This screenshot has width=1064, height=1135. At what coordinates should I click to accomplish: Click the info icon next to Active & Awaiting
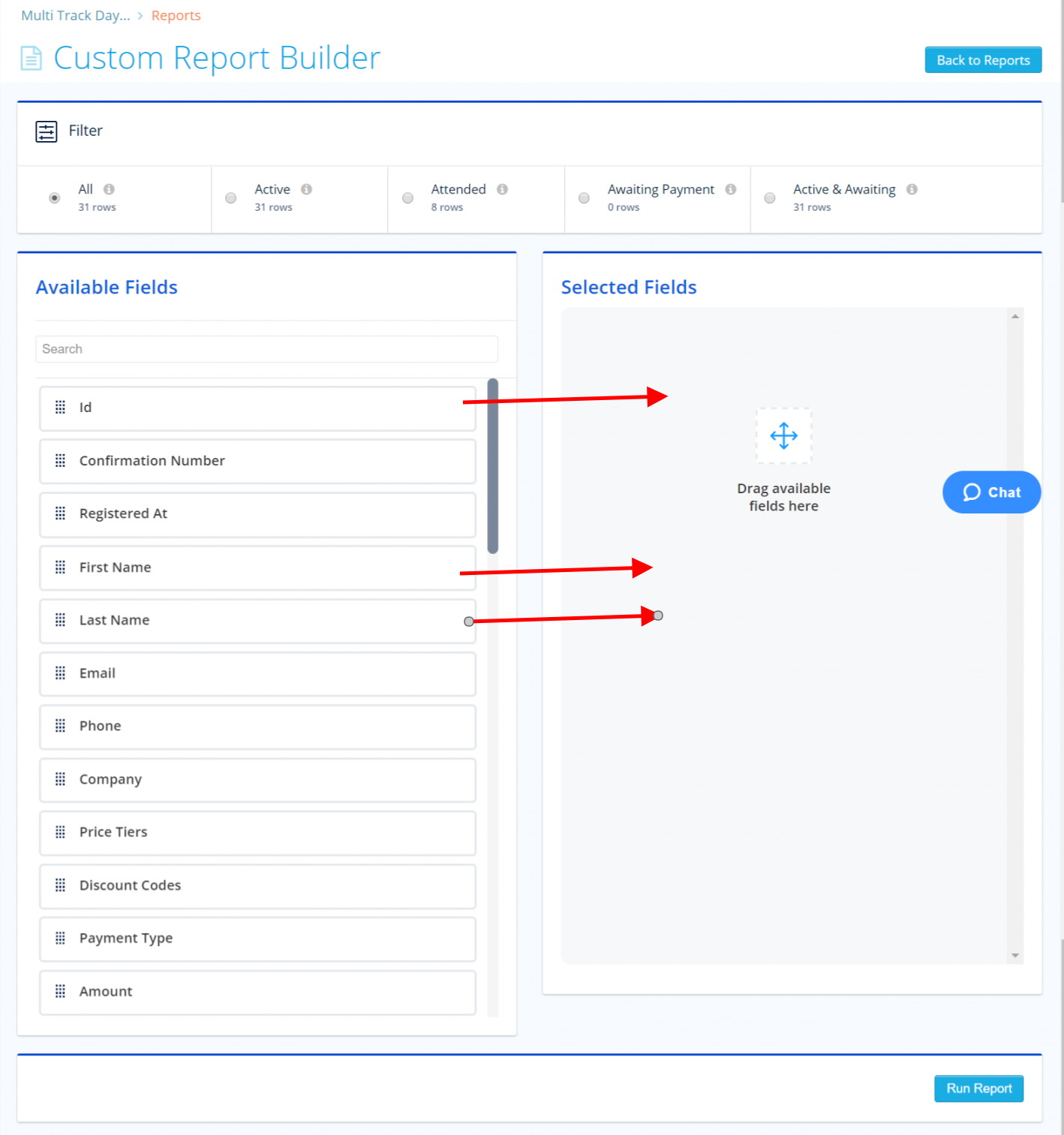coord(912,189)
